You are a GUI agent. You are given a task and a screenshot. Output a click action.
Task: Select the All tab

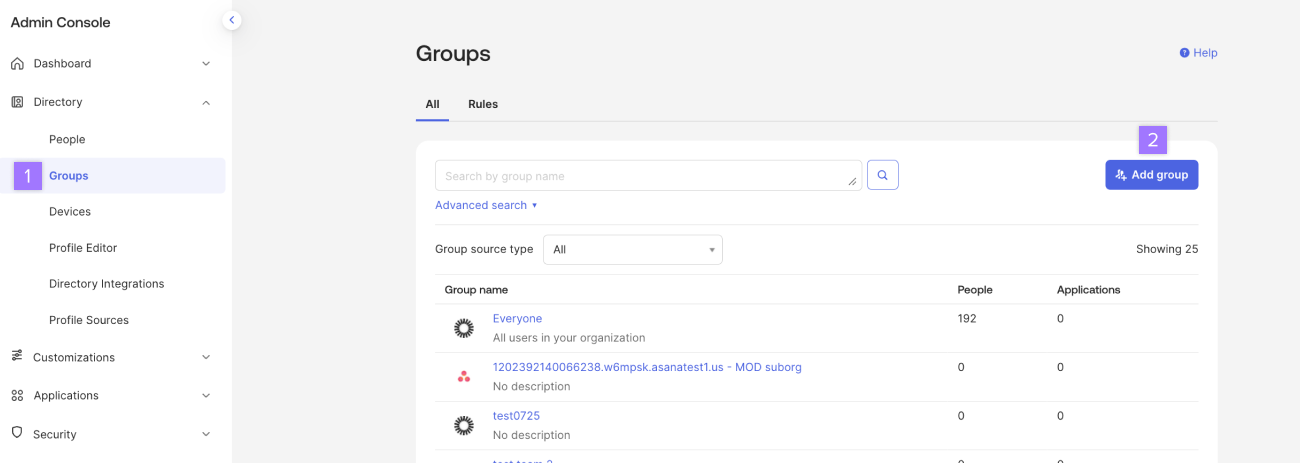tap(432, 104)
